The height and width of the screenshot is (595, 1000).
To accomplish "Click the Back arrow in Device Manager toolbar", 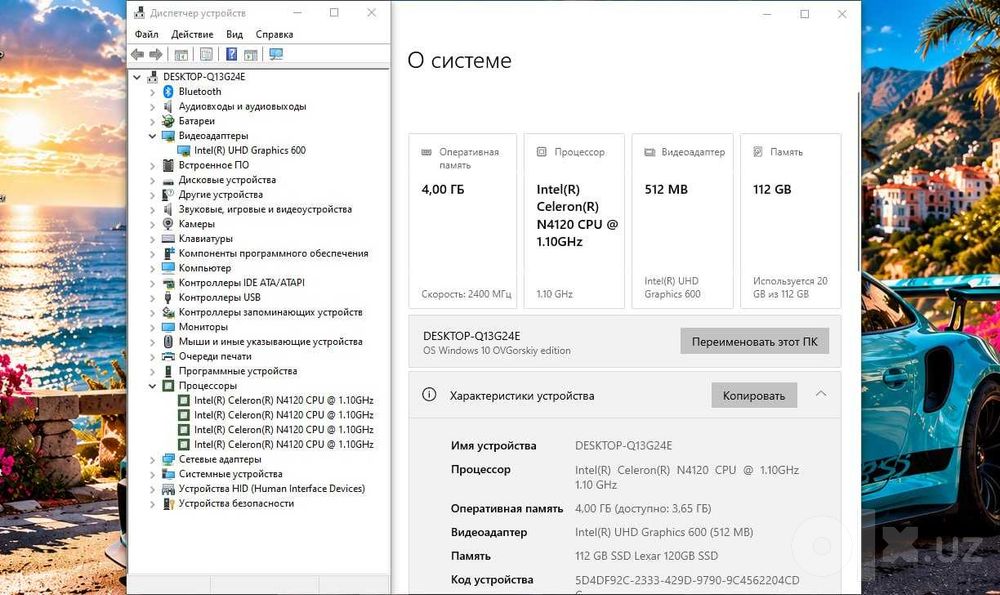I will pyautogui.click(x=137, y=55).
